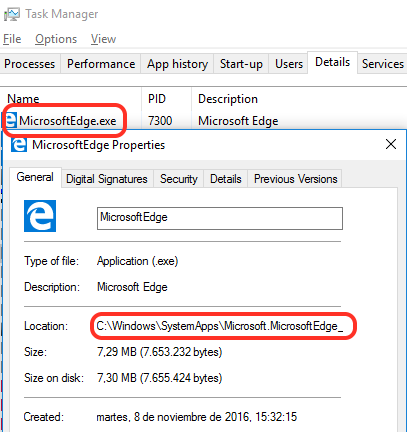407x432 pixels.
Task: Sort by the Description column header
Action: click(228, 99)
